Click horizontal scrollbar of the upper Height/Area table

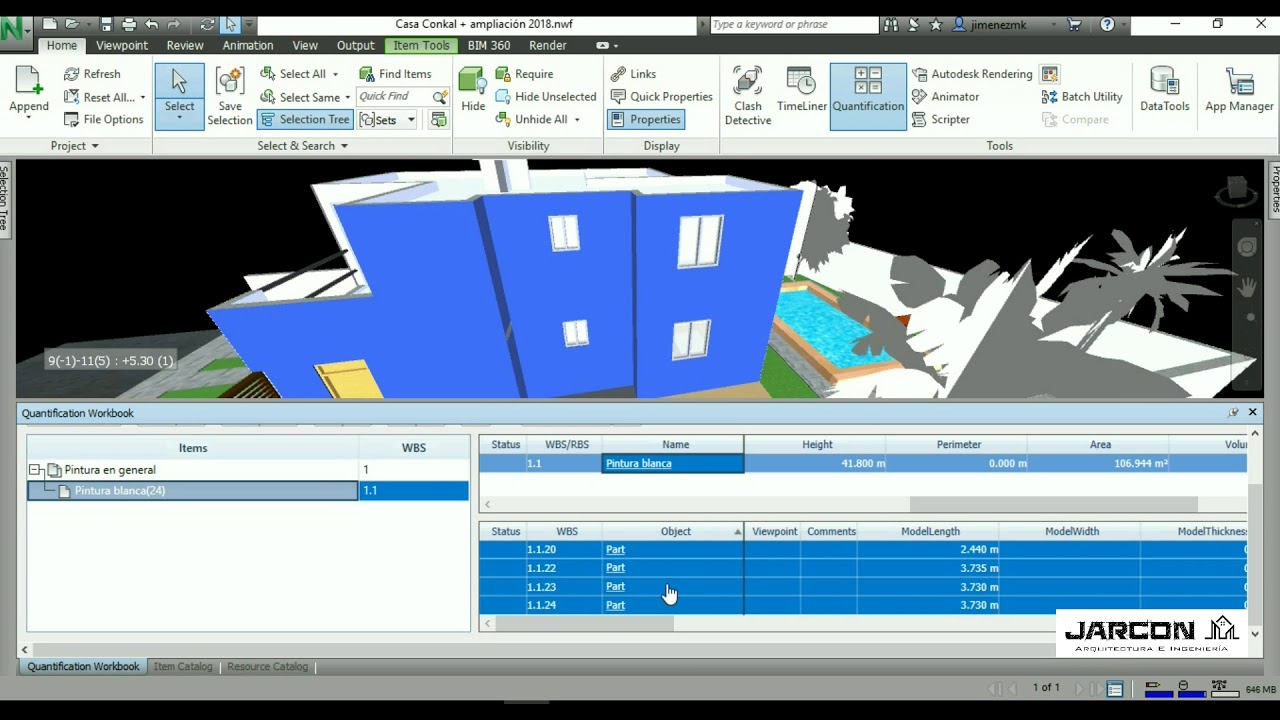click(x=1053, y=504)
